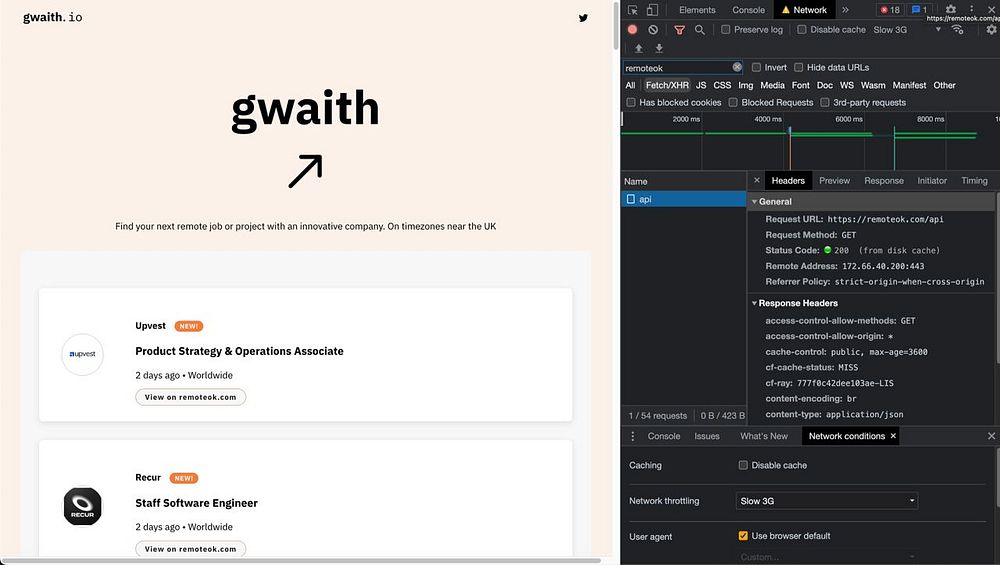Open the drawer three-dot menu

tap(633, 436)
